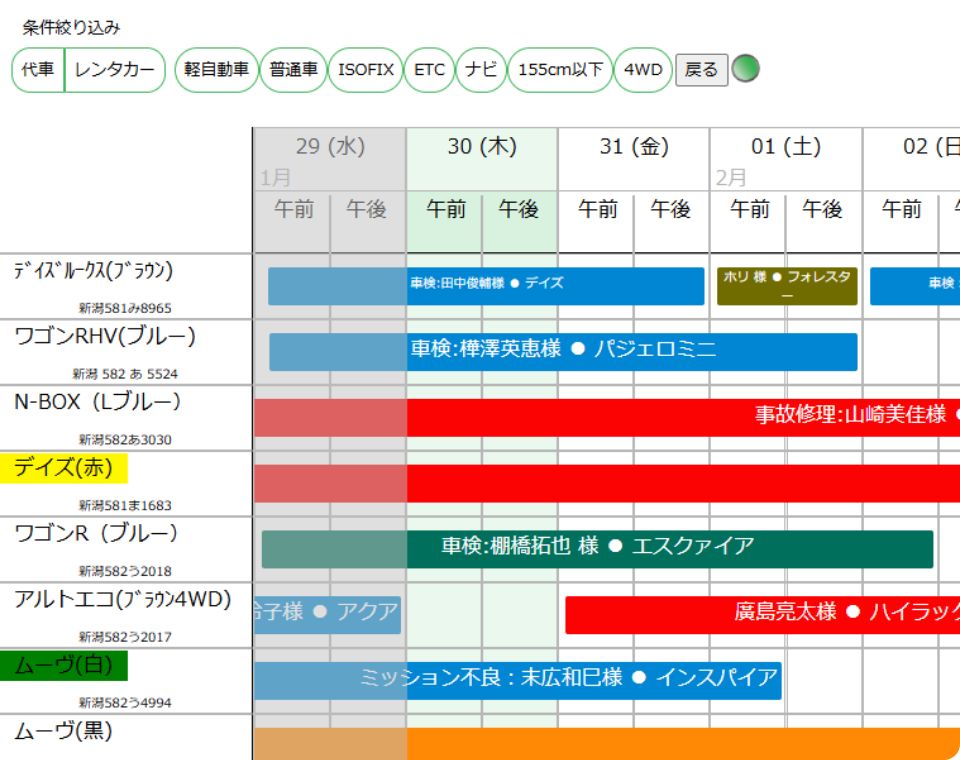960x760 pixels.
Task: Click plate number 新潟581ま1683
Action: tap(125, 505)
